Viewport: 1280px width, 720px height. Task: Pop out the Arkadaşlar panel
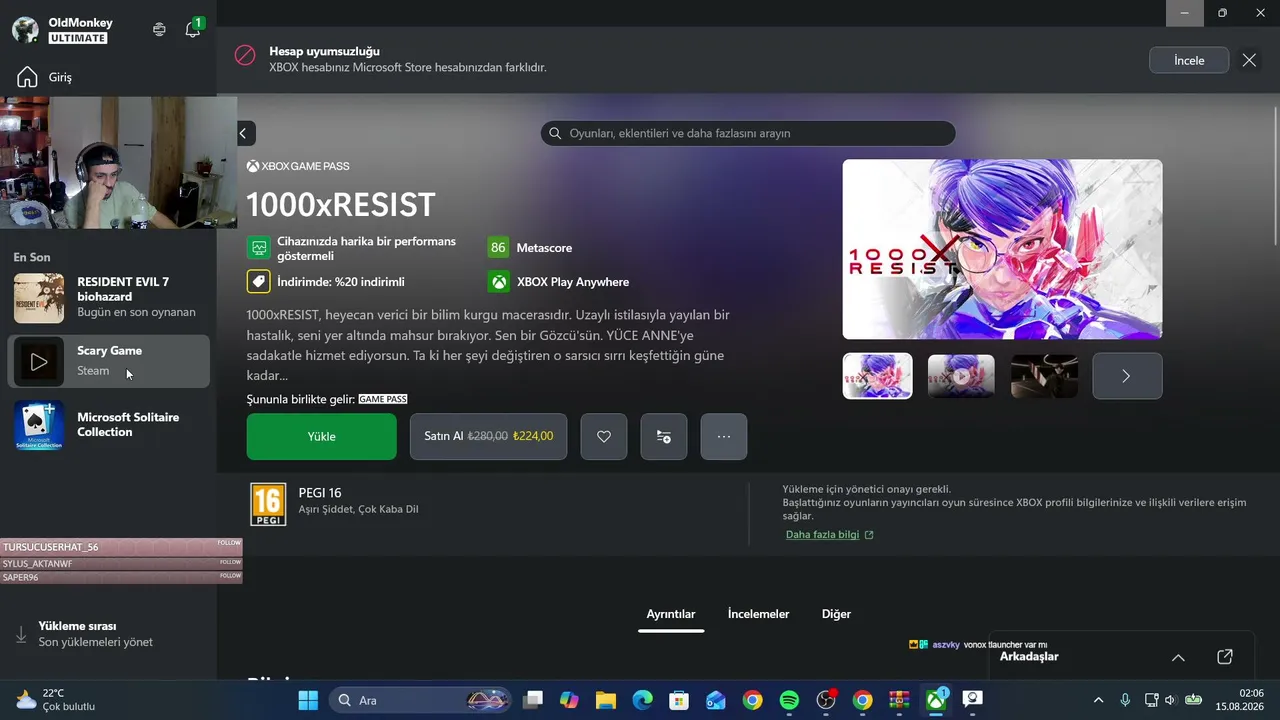[1225, 657]
